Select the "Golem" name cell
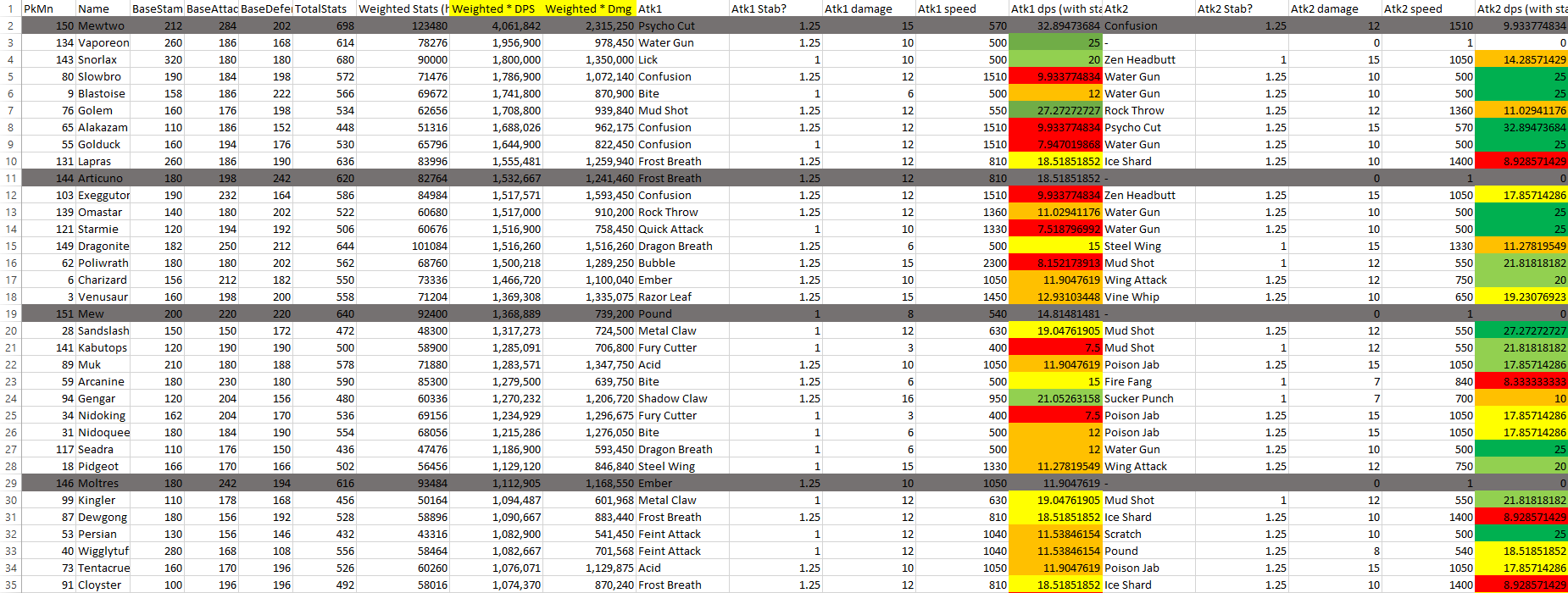Viewport: 1568px width, 593px height. [x=103, y=110]
